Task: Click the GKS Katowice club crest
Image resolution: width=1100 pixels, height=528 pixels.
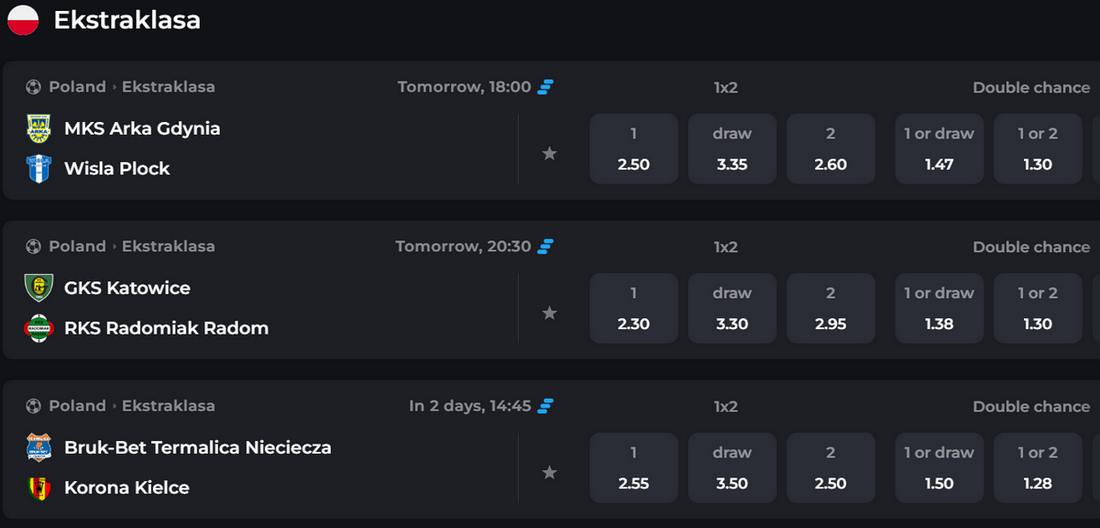Action: 39,288
